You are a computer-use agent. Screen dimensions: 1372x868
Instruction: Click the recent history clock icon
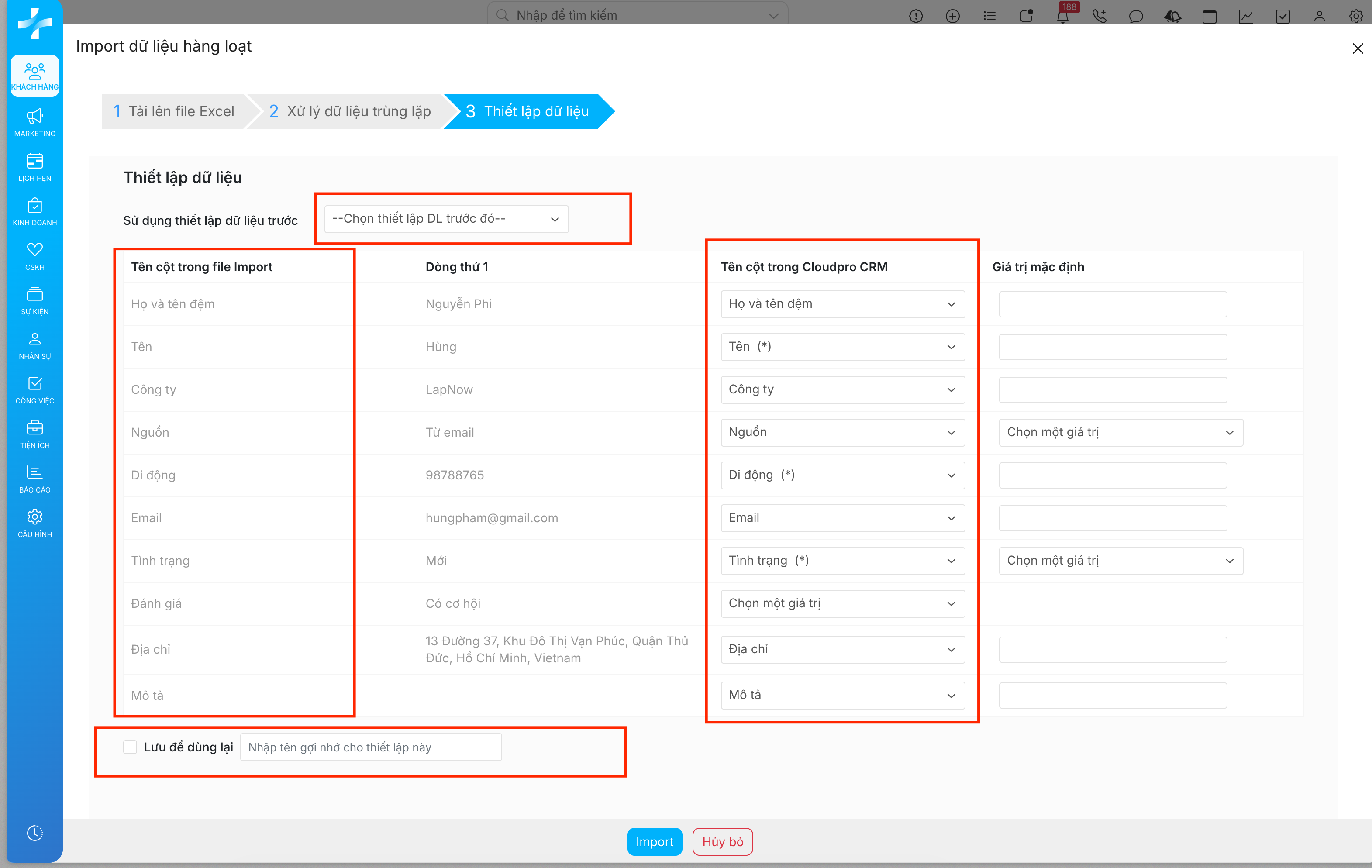[x=35, y=833]
